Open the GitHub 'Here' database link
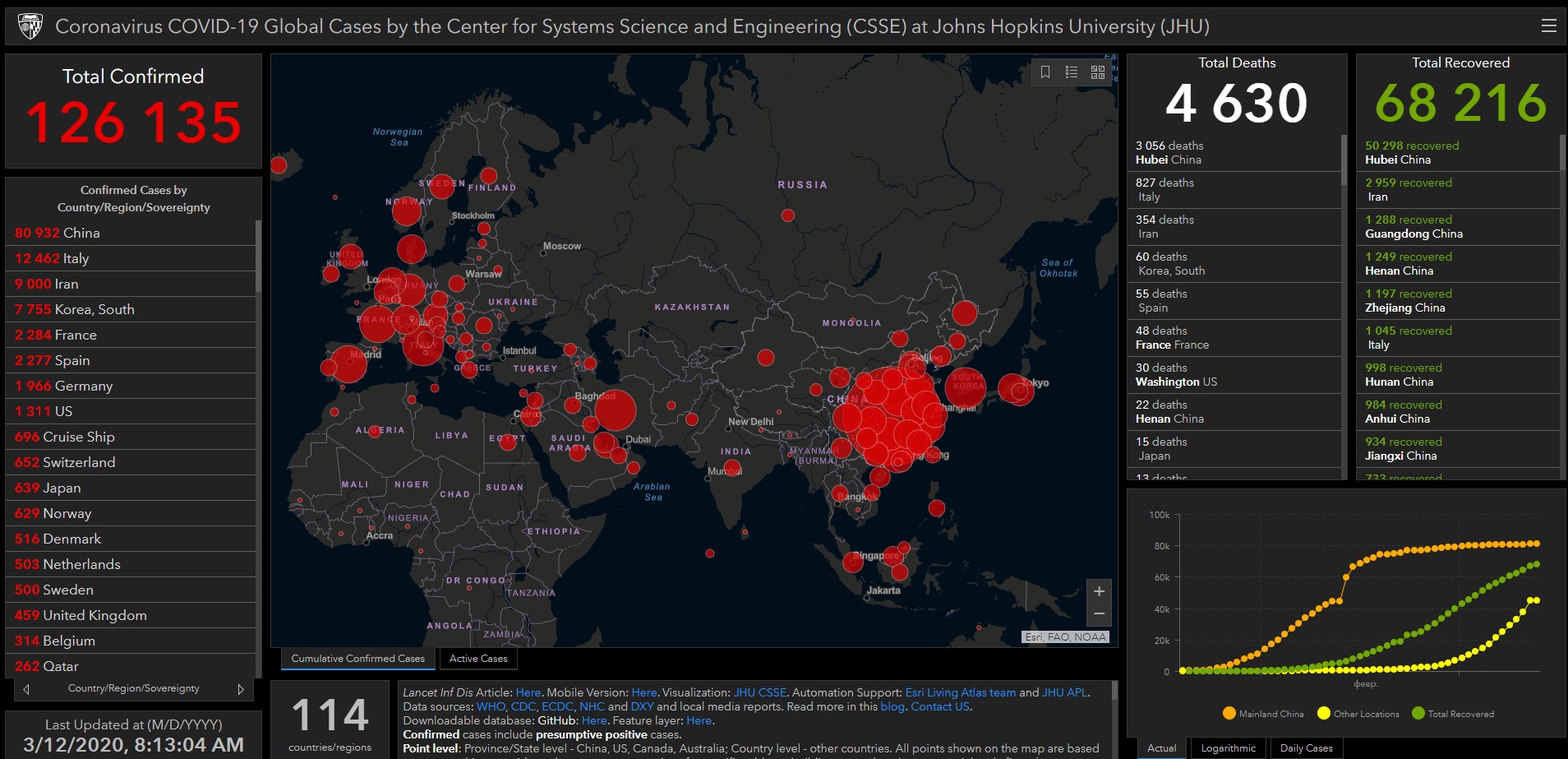The image size is (1568, 759). (594, 720)
